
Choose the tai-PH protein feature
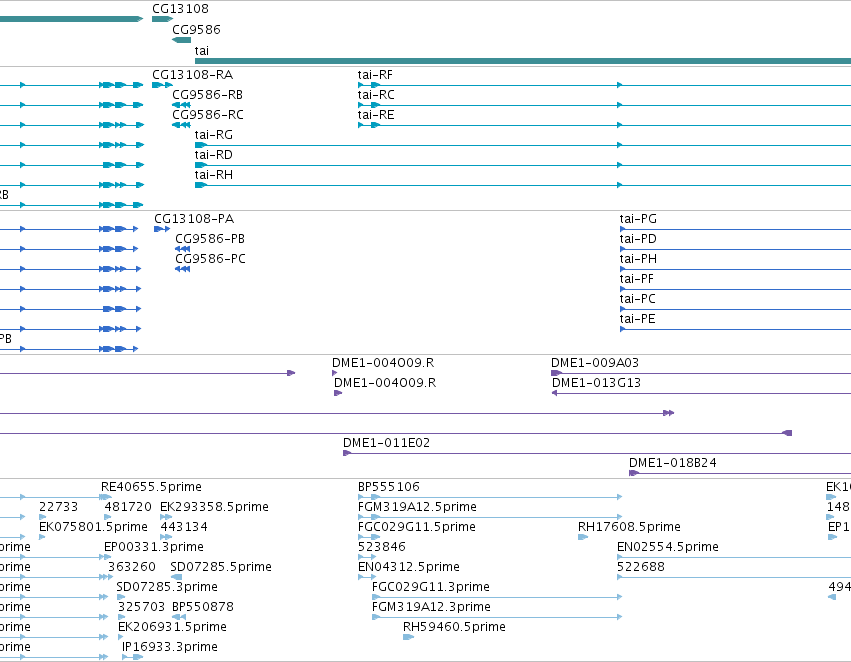(x=638, y=259)
